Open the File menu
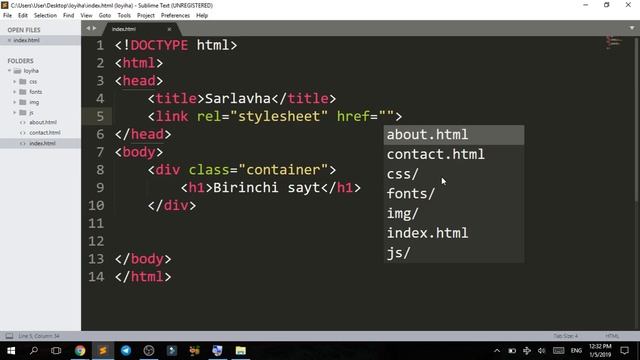640x360 pixels. (x=7, y=16)
